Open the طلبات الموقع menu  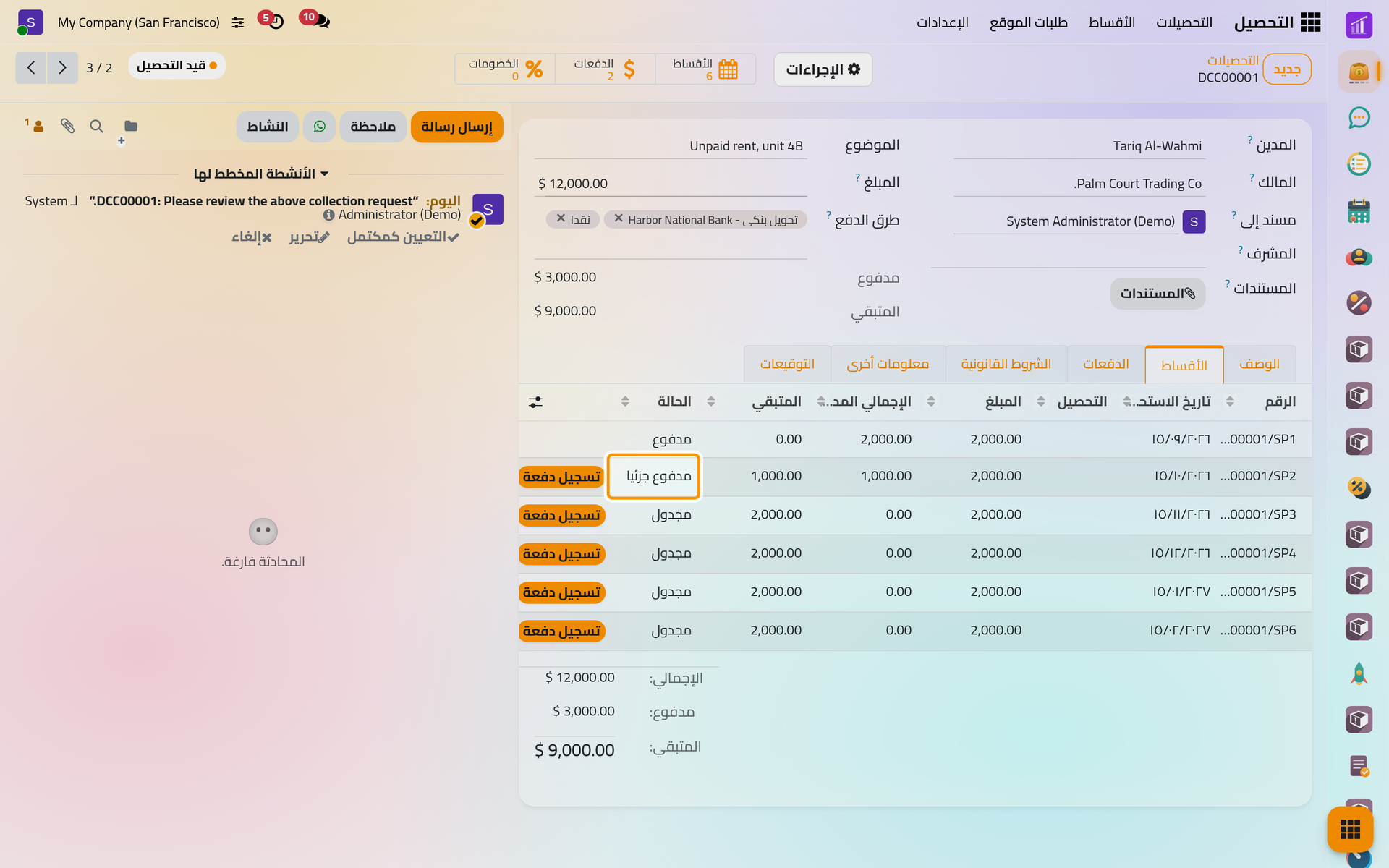1029,22
